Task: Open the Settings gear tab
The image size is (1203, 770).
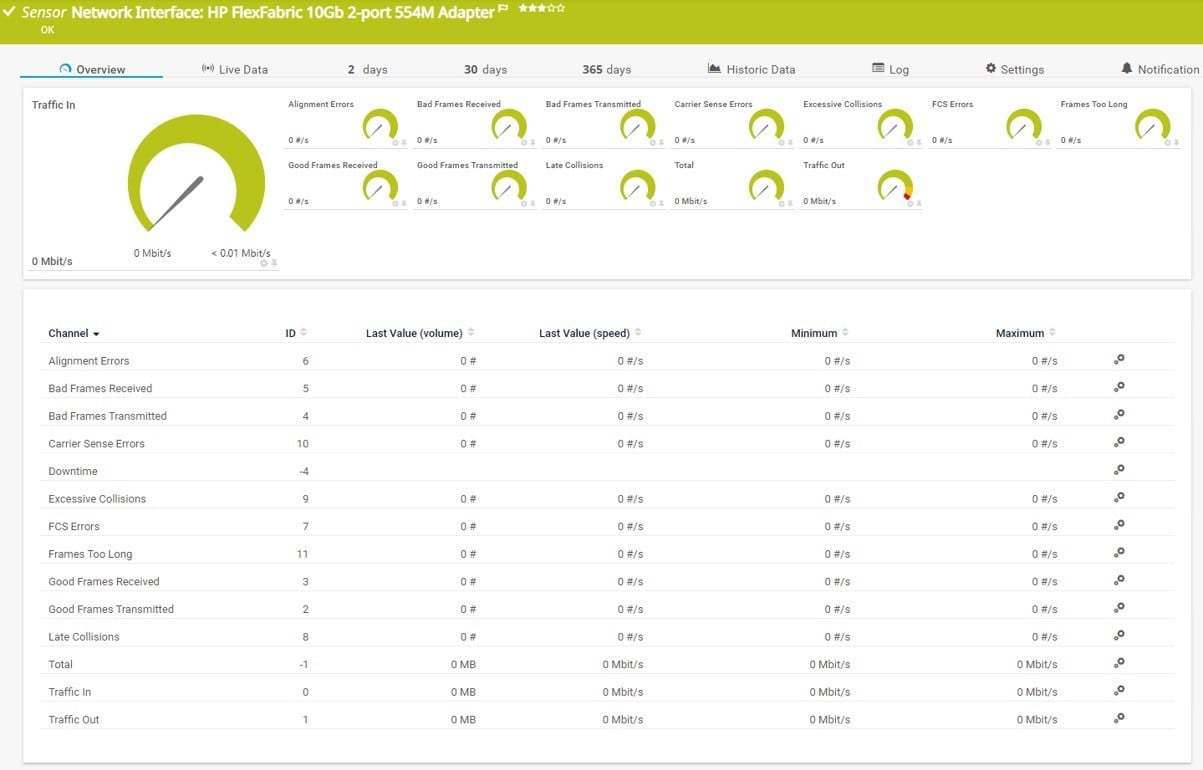Action: (x=1015, y=70)
